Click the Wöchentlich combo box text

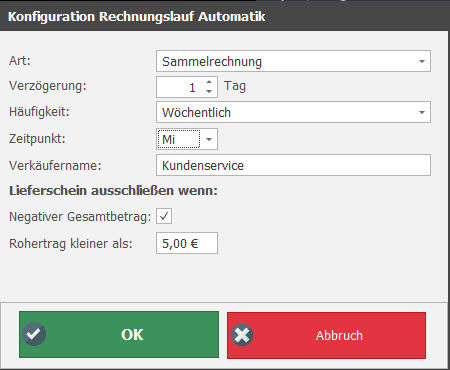196,113
